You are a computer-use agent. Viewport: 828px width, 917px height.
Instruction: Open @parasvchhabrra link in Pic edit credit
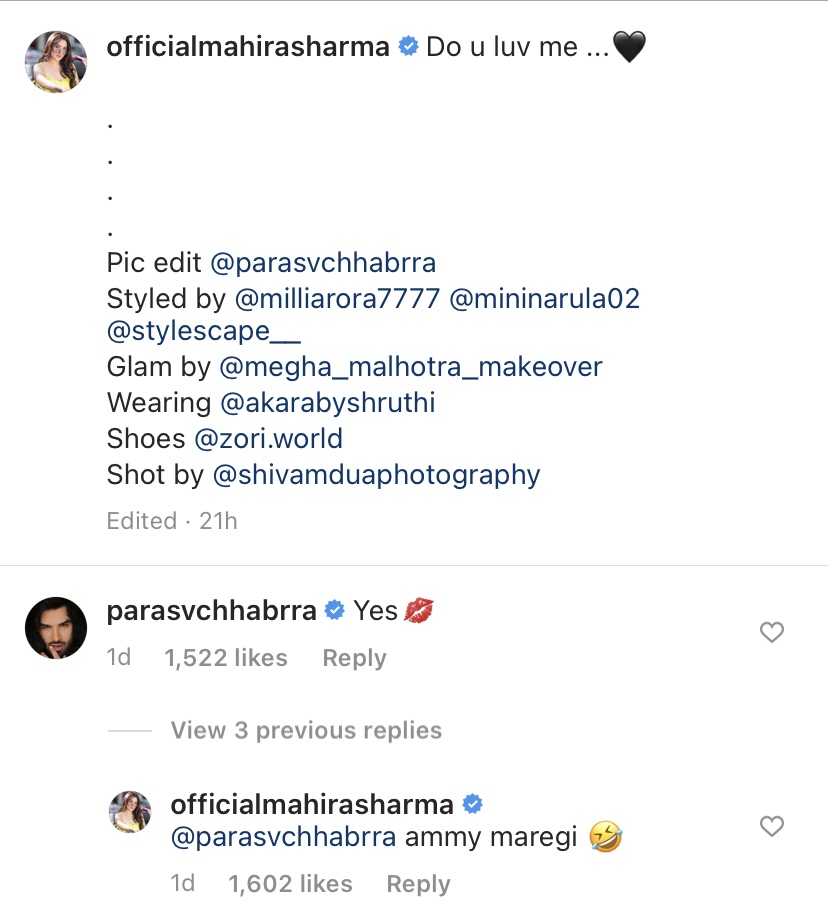click(x=323, y=263)
